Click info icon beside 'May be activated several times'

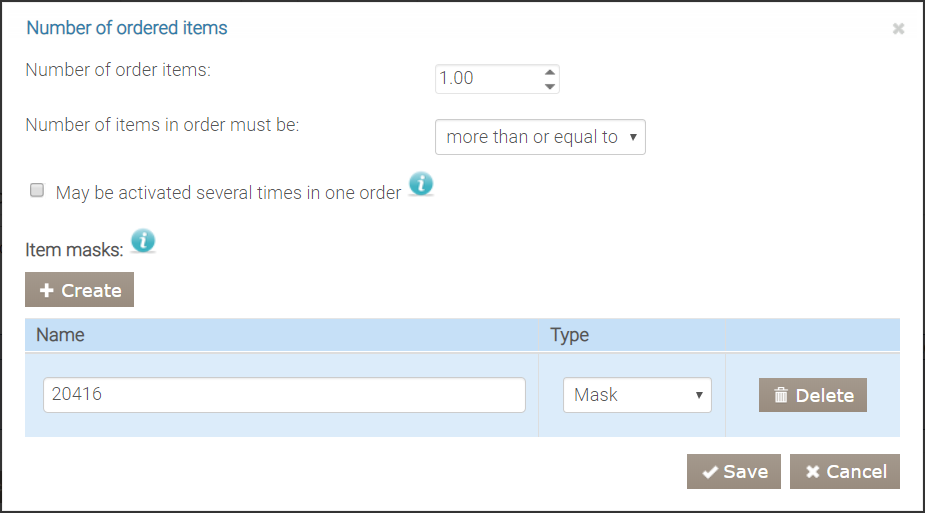pos(421,185)
